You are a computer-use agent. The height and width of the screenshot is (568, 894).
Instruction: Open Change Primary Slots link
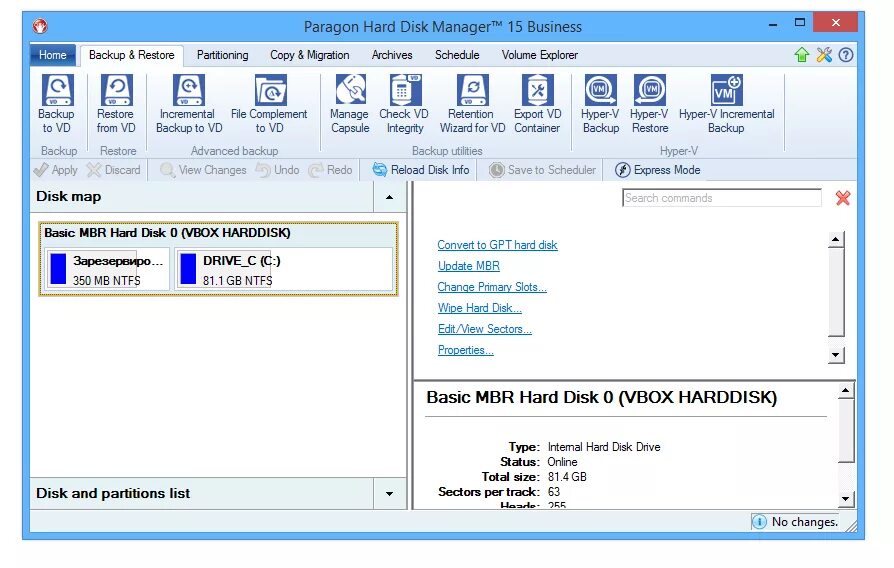492,287
